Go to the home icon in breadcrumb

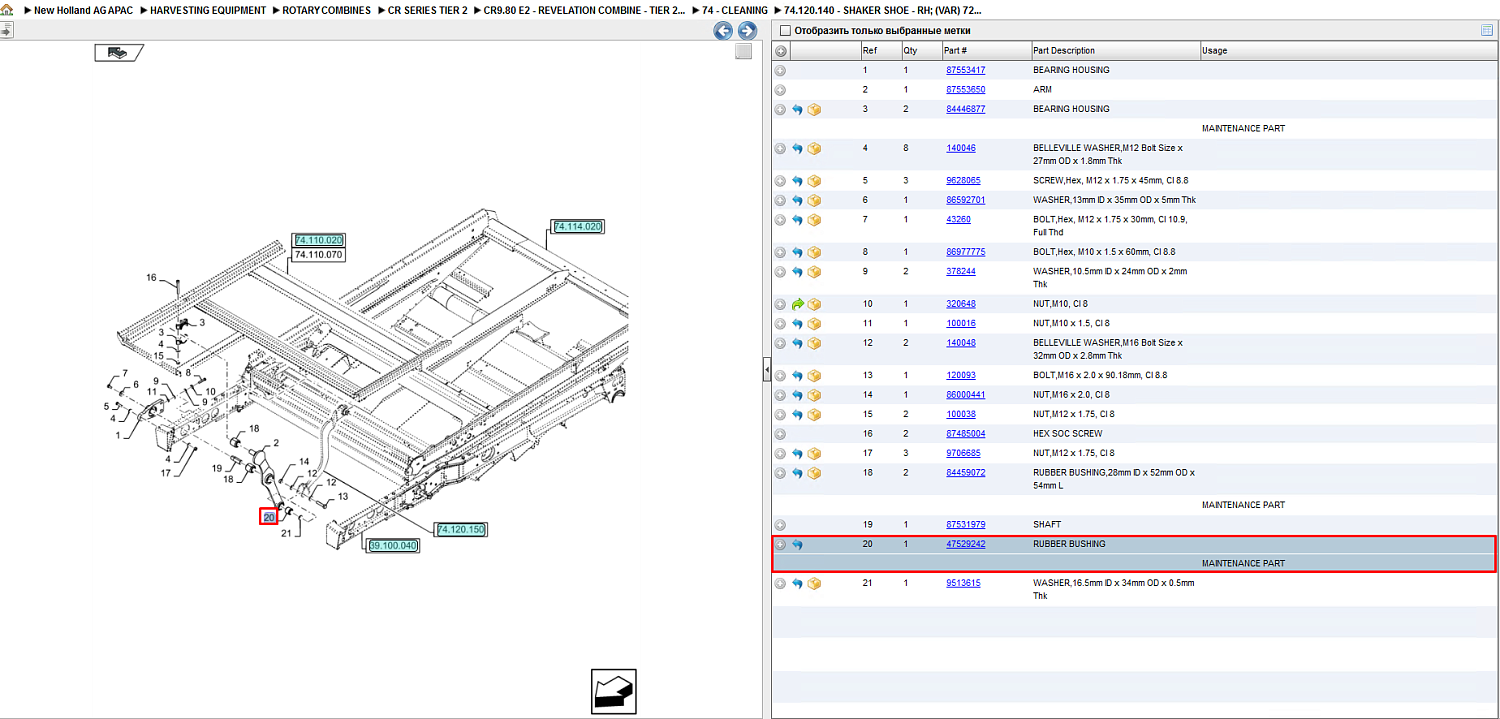point(7,10)
